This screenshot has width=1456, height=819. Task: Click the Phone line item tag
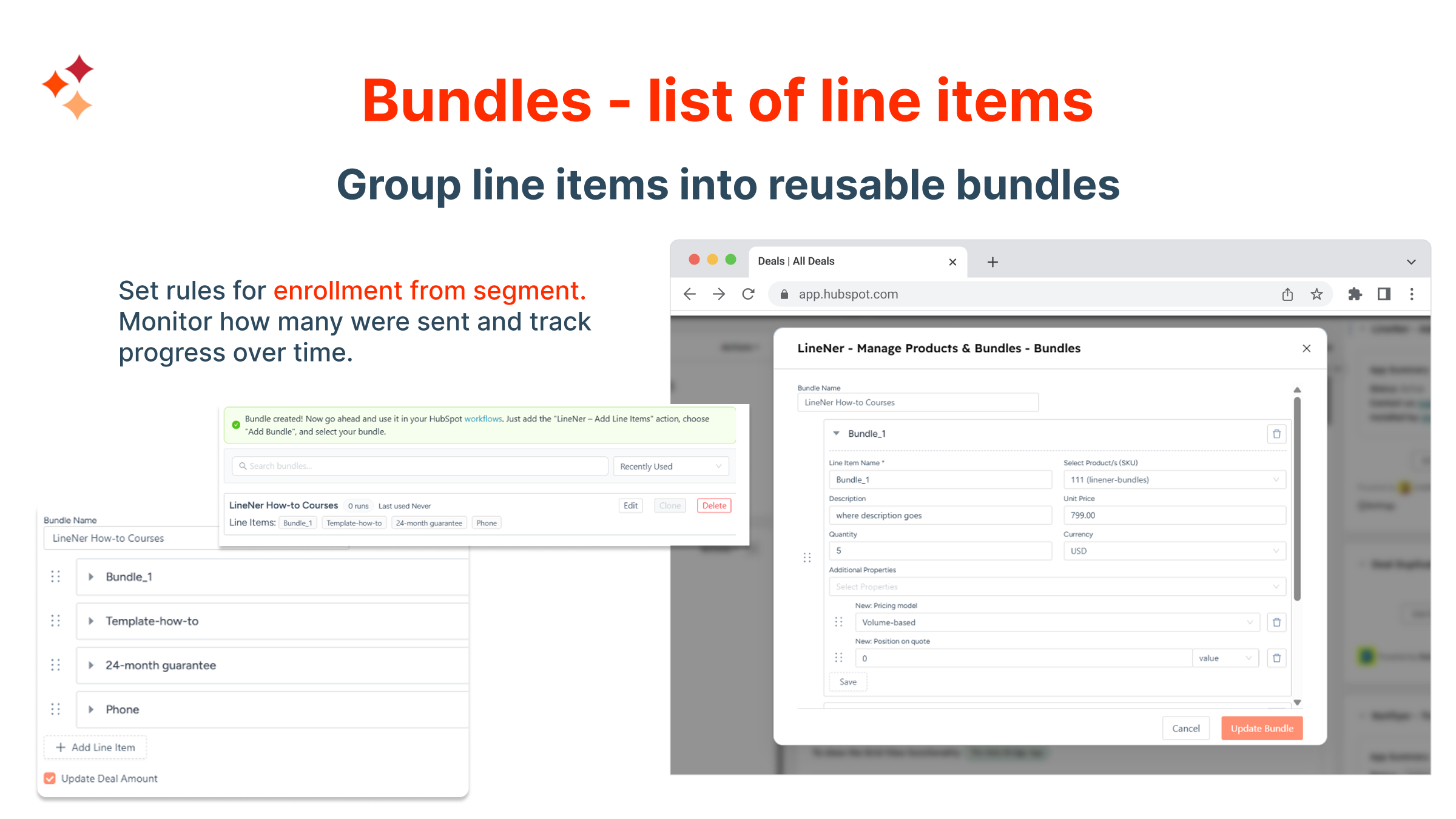click(x=487, y=523)
